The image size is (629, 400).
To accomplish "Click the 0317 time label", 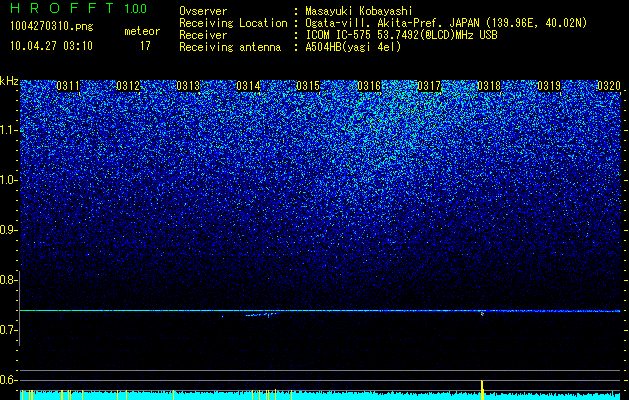I will 429,86.
